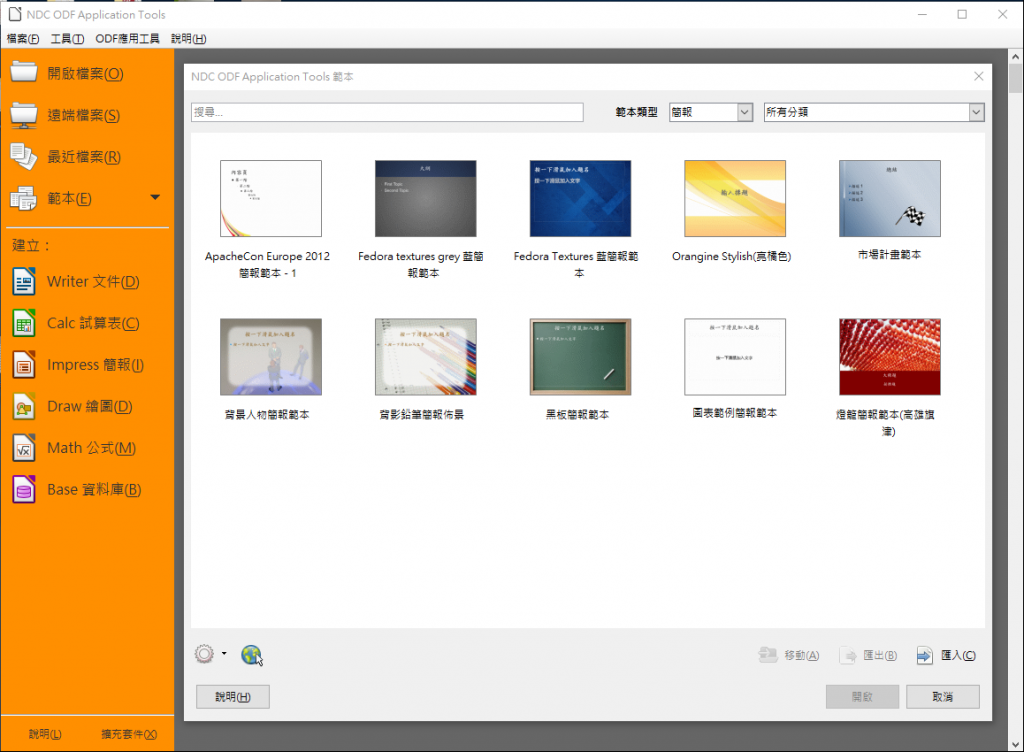Click the Draw 繪圖 icon
1024x752 pixels.
pos(24,407)
